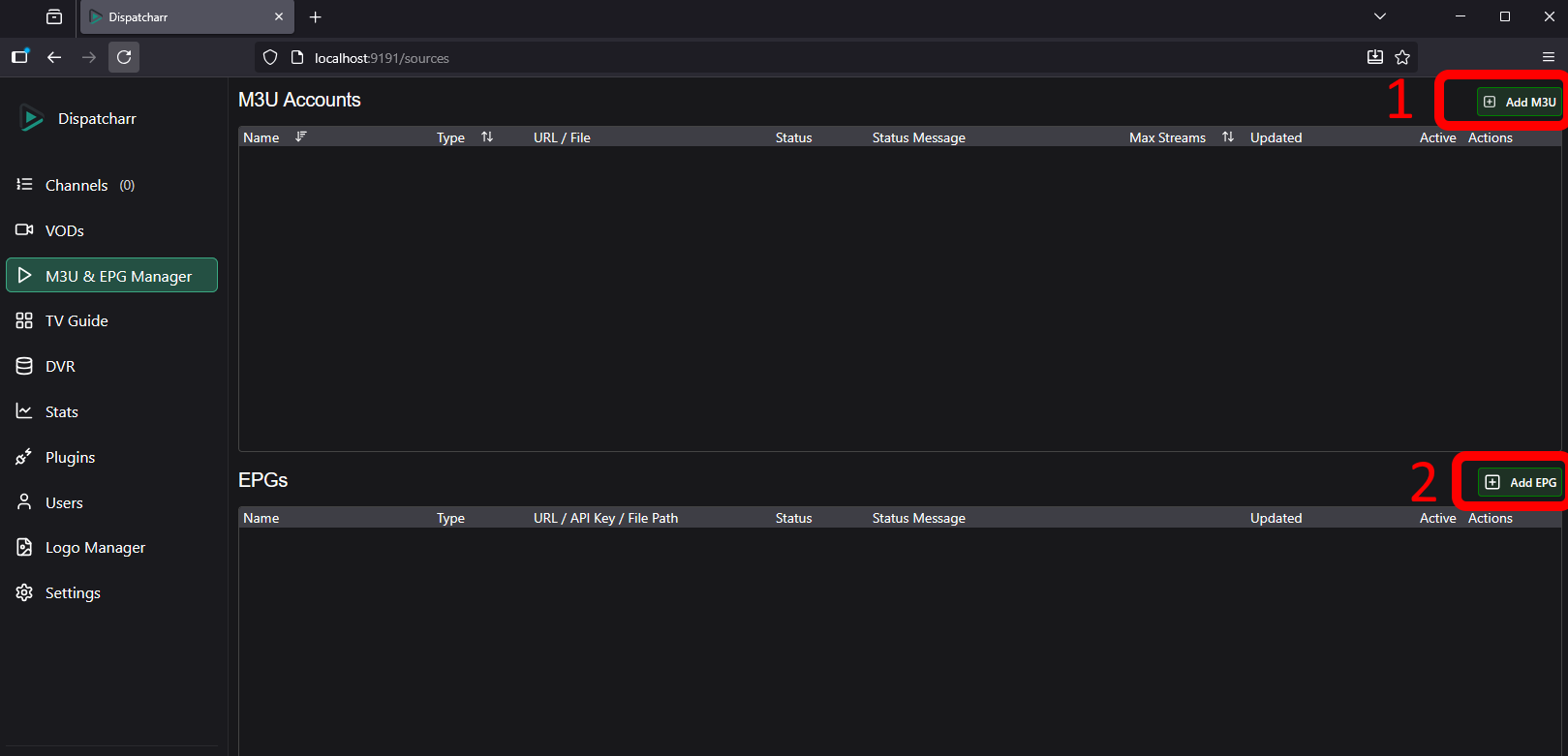This screenshot has height=756, width=1568.
Task: Click the browser forward arrow
Action: click(89, 57)
